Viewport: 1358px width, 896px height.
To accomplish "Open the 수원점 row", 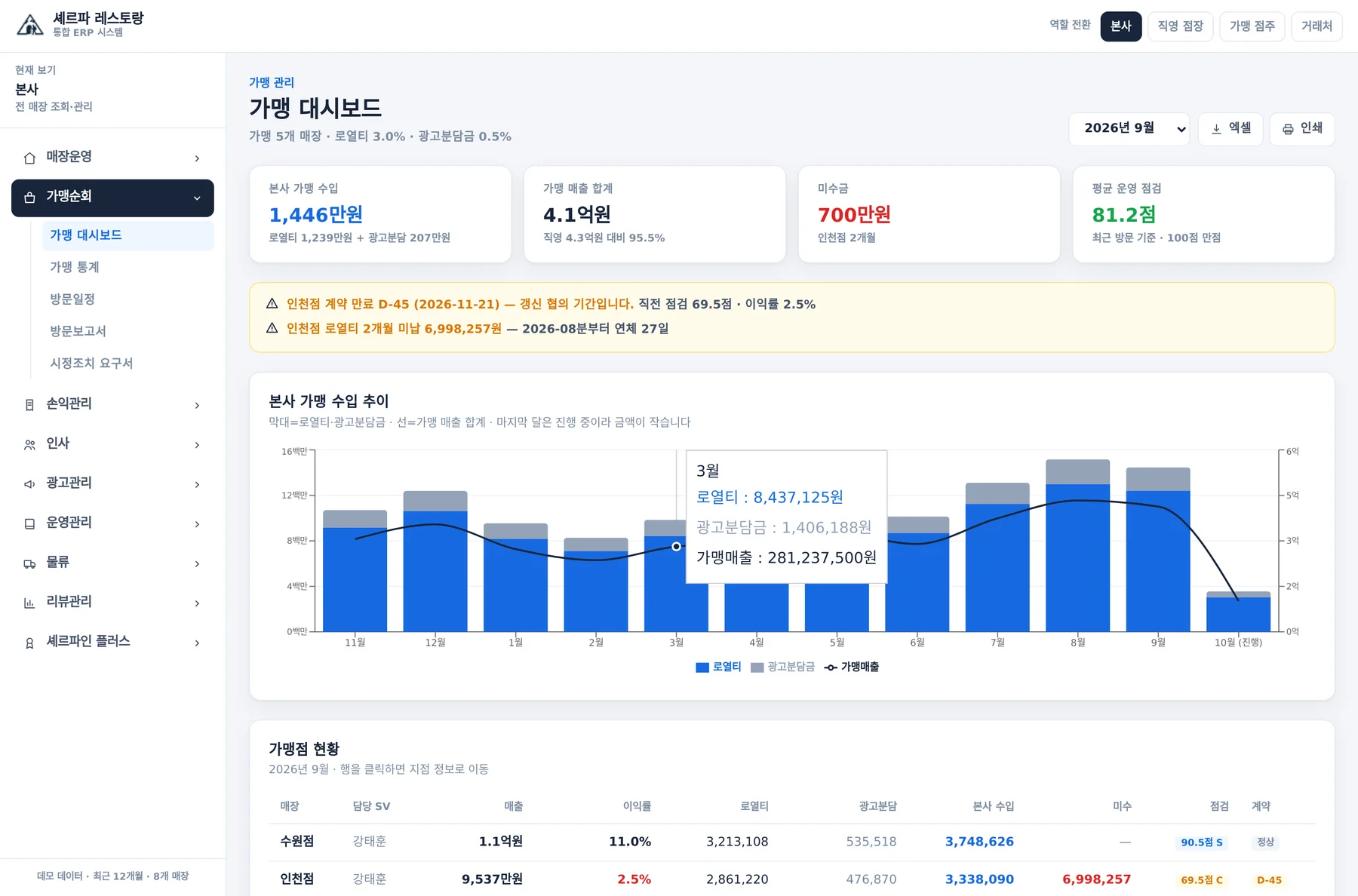I will [x=791, y=842].
